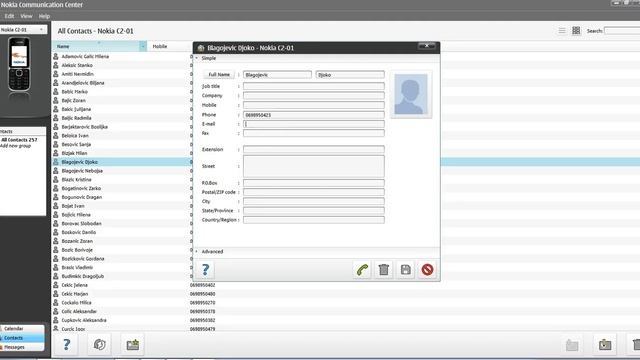Click the sync refresh toolbar icon
Screen dimensions: 640x360
[100, 344]
